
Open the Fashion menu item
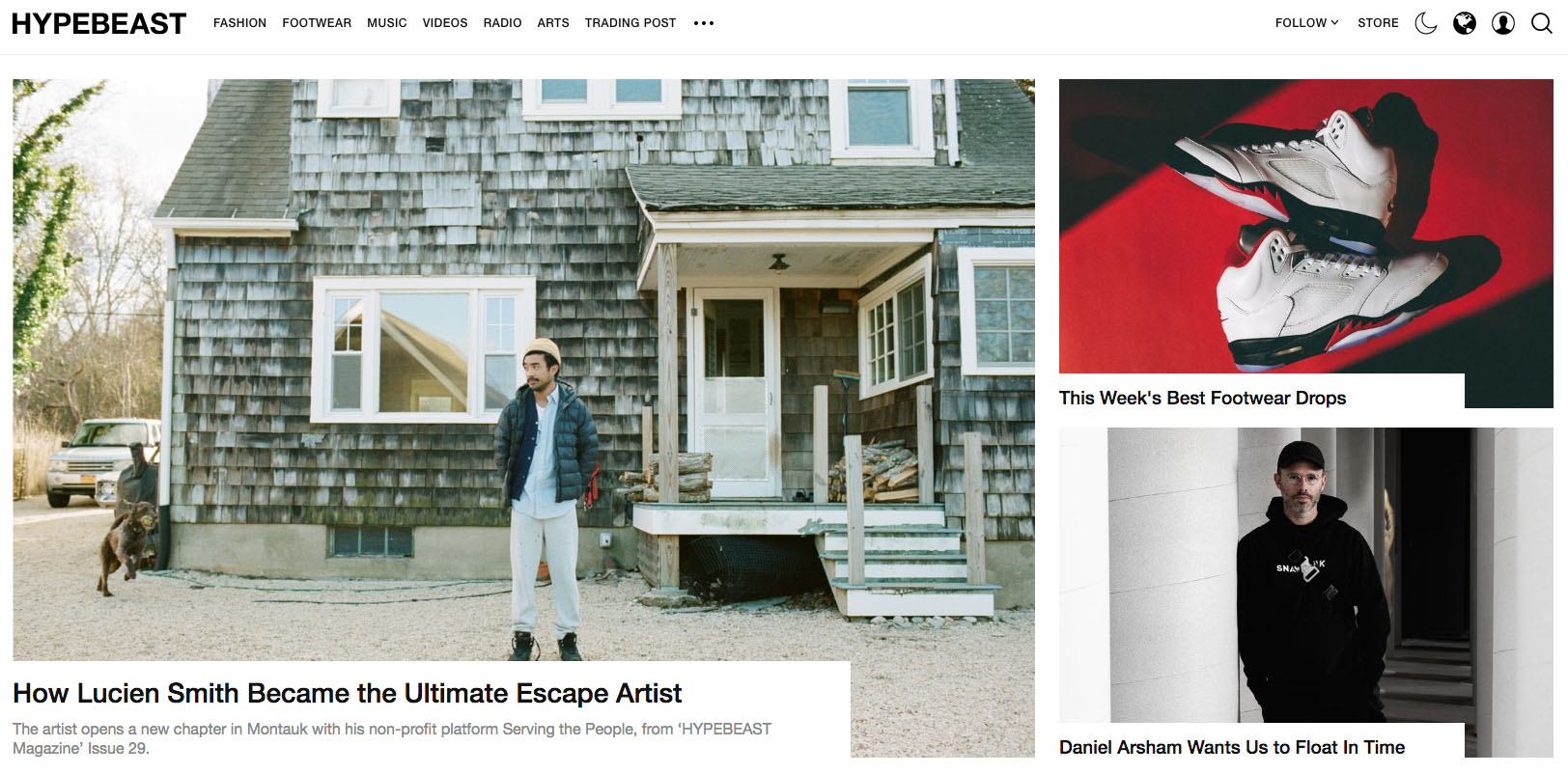(x=239, y=22)
